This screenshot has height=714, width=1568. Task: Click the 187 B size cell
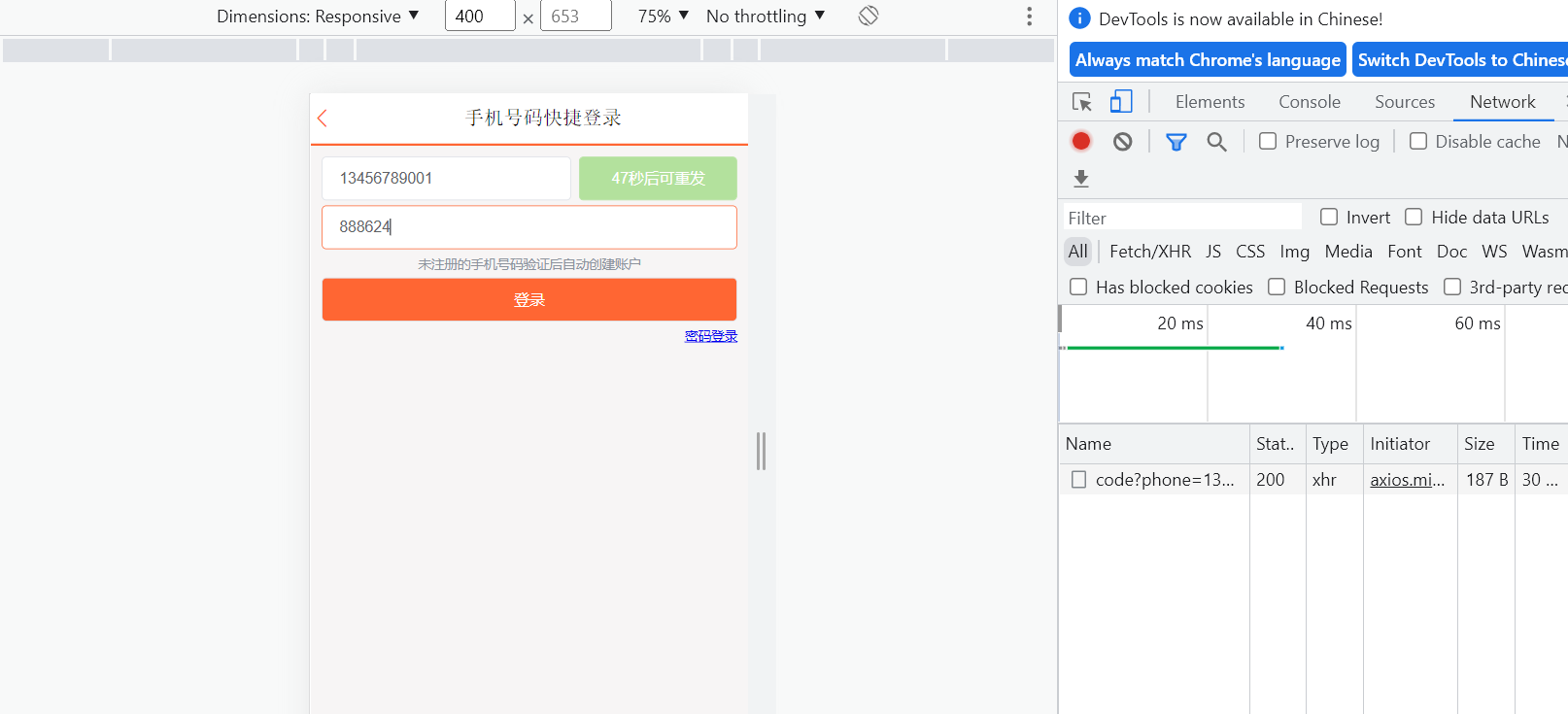pyautogui.click(x=1486, y=480)
